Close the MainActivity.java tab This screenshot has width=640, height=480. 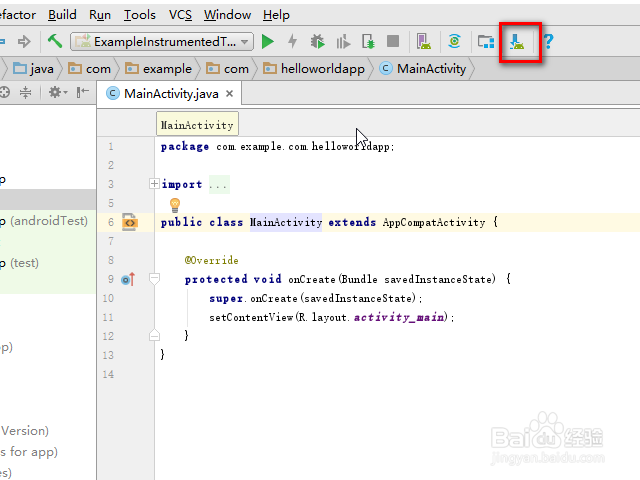229,94
